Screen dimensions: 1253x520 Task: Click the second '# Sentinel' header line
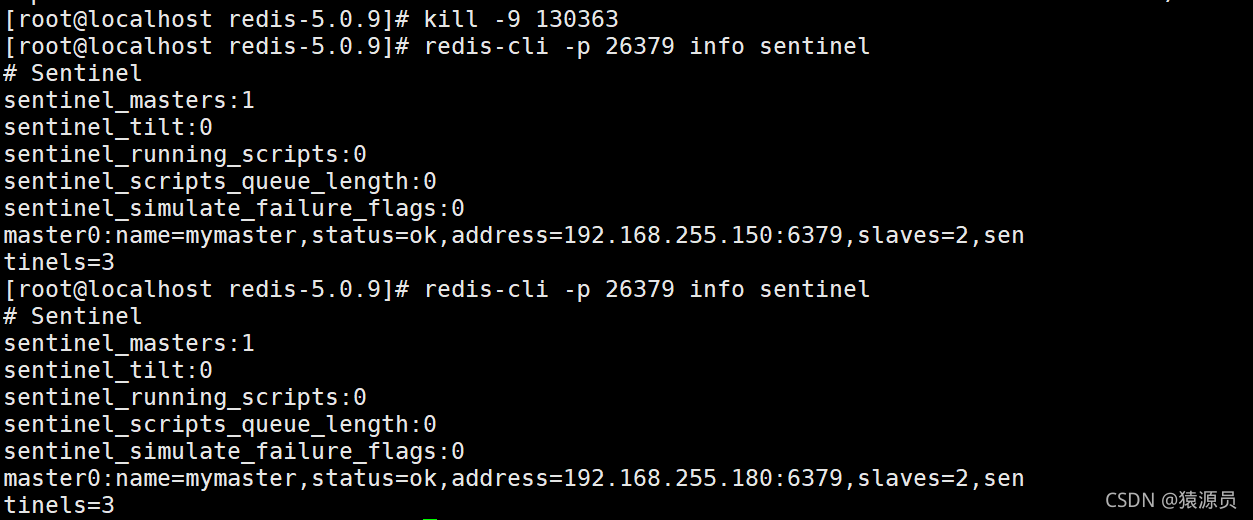73,316
